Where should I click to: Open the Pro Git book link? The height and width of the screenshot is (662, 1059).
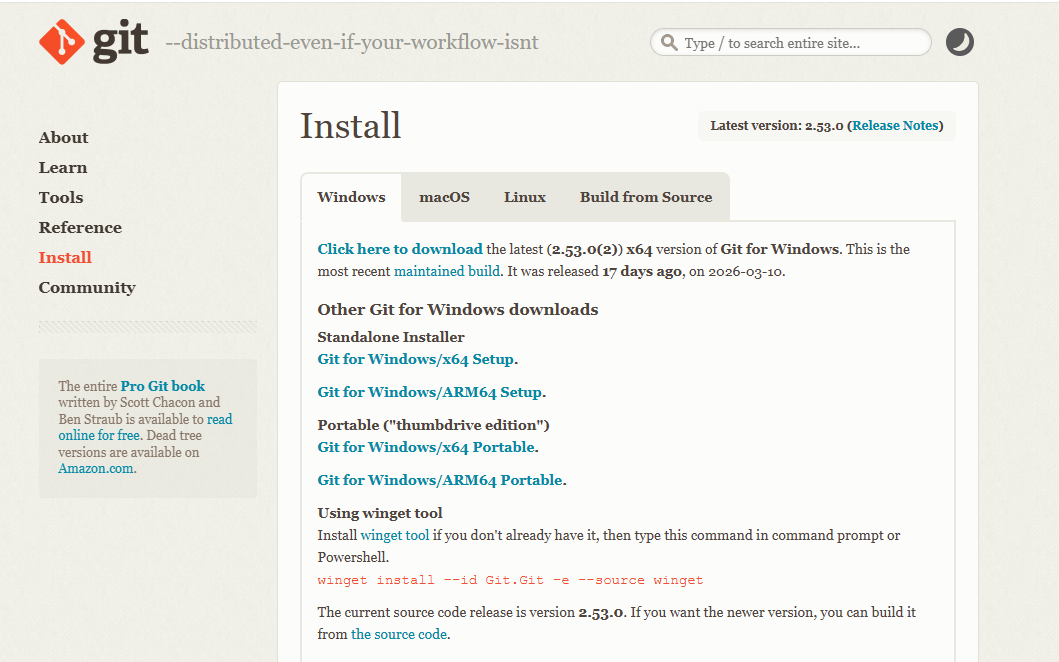pos(163,386)
